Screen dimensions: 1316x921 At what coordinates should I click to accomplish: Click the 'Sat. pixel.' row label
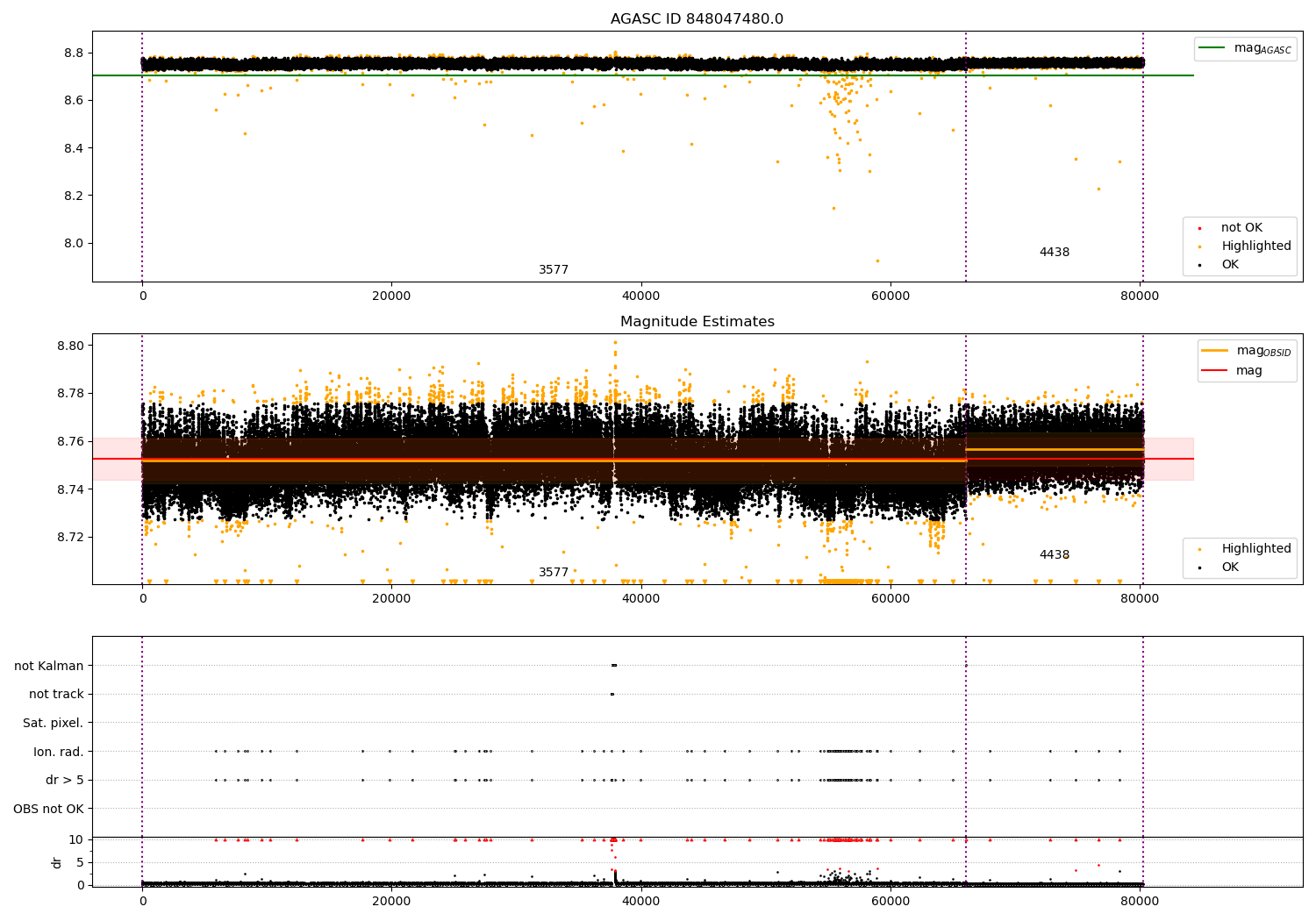tap(54, 724)
